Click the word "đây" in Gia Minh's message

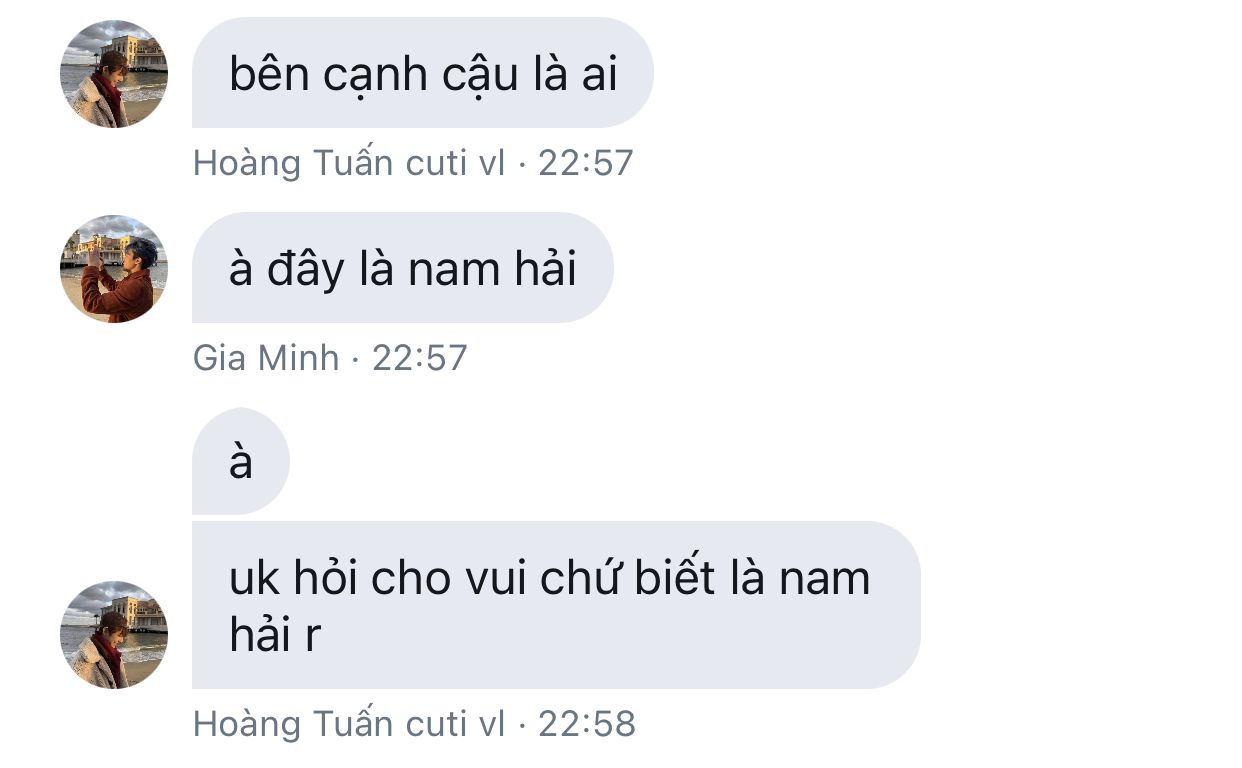(x=305, y=270)
